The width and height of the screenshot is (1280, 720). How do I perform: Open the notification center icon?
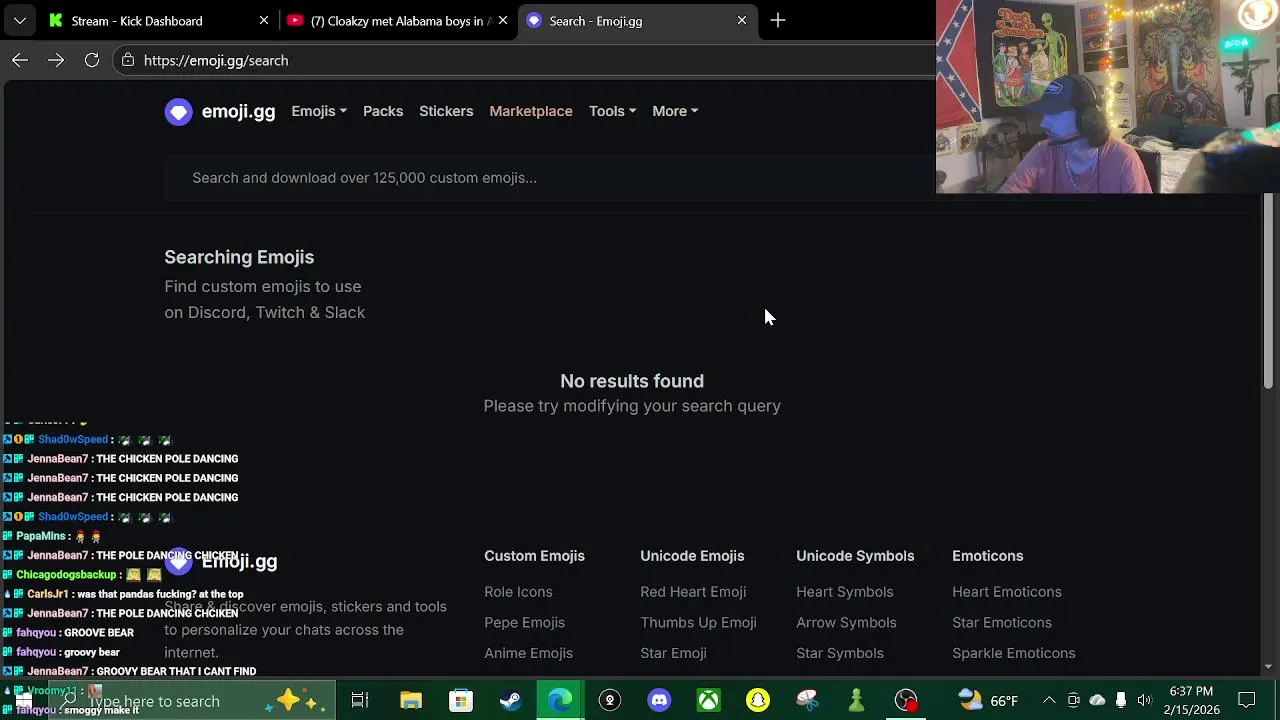click(x=1247, y=700)
